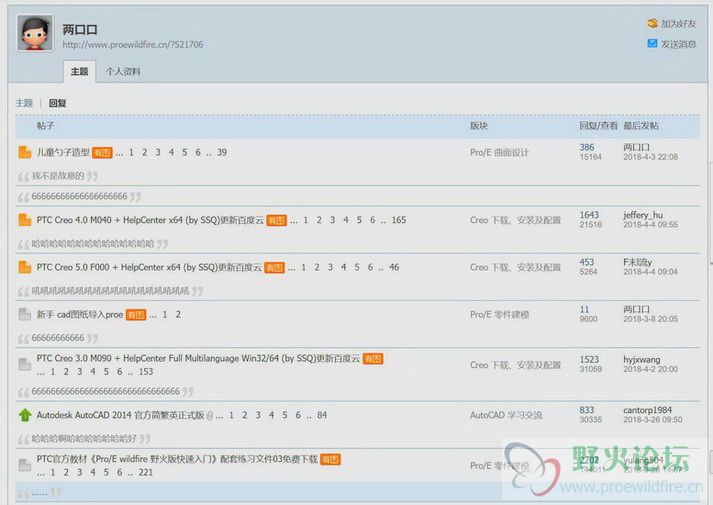Go to page 6 of Creo 4.0 thread
The height and width of the screenshot is (505, 713).
pos(372,220)
